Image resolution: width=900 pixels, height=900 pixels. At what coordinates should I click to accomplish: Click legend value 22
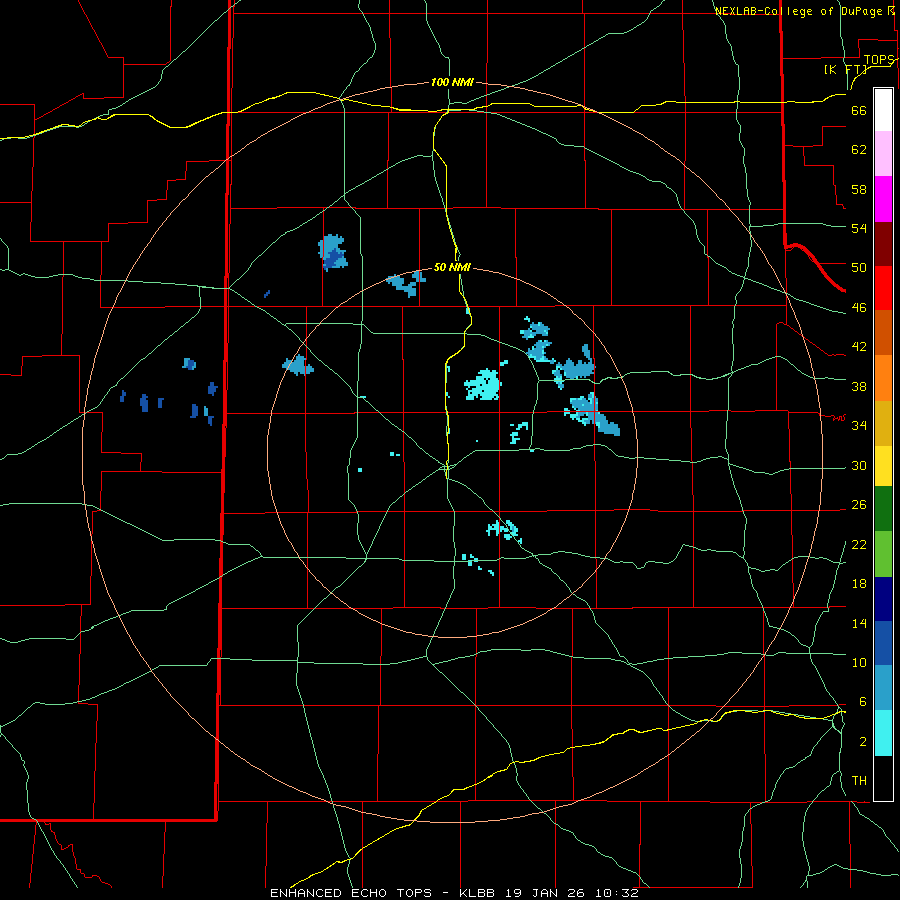coord(859,544)
